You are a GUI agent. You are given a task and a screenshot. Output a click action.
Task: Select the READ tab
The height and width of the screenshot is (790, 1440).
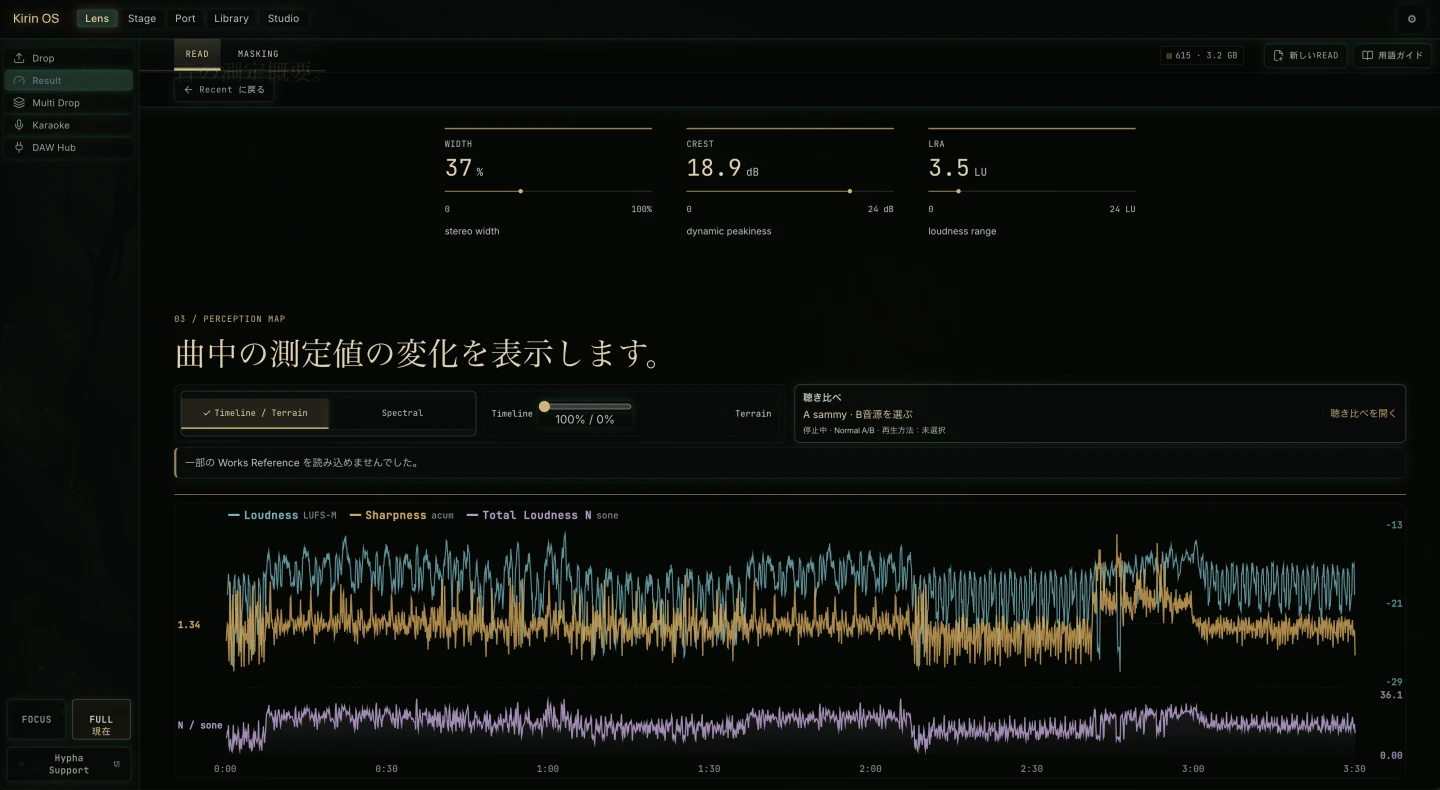point(197,54)
